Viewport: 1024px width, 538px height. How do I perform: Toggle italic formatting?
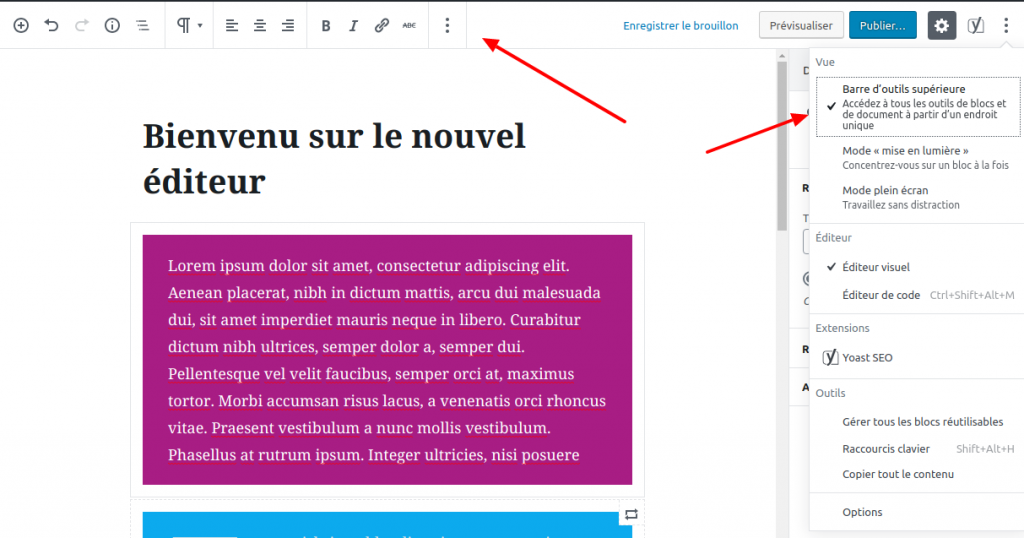353,25
